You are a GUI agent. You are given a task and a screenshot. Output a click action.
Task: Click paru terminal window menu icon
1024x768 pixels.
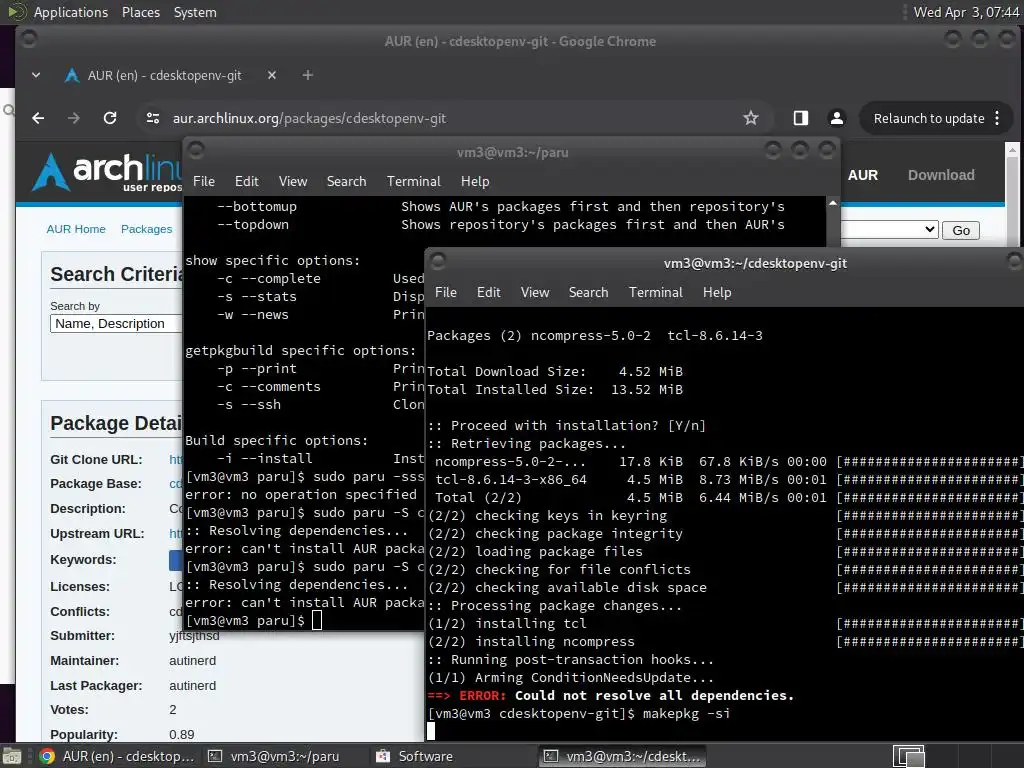pyautogui.click(x=196, y=151)
